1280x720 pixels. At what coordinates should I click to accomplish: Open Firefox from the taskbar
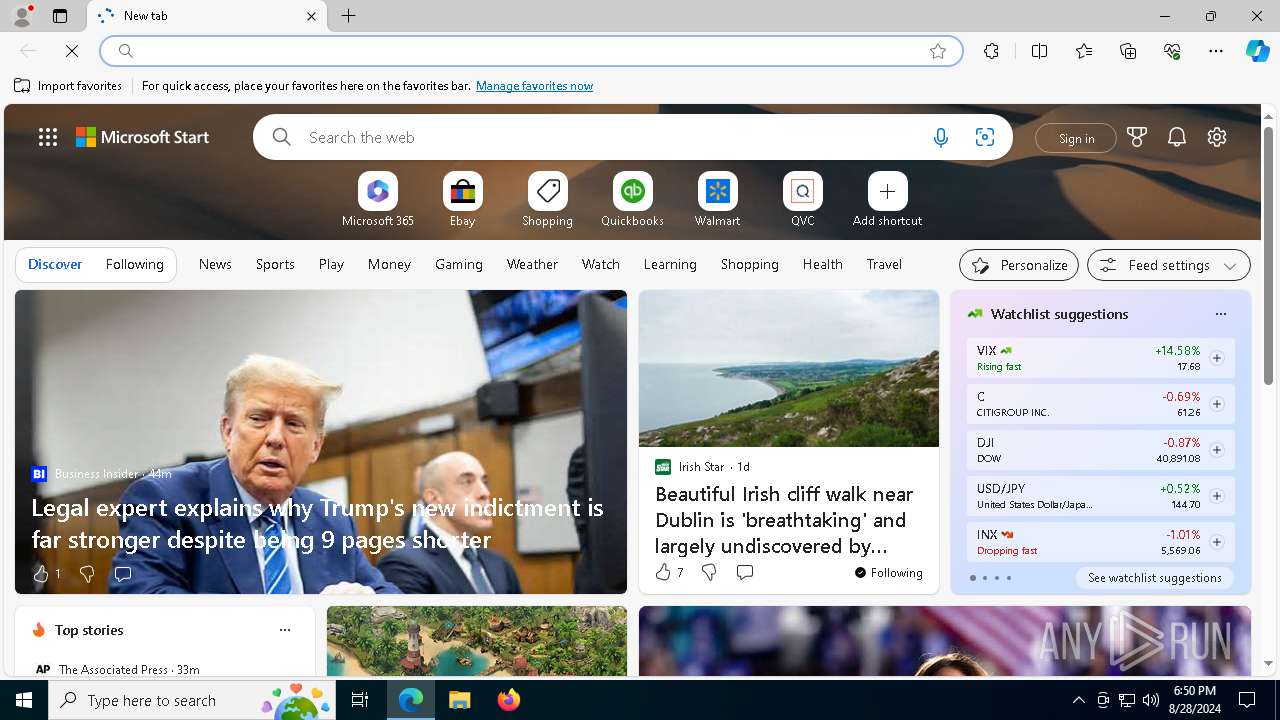(509, 700)
